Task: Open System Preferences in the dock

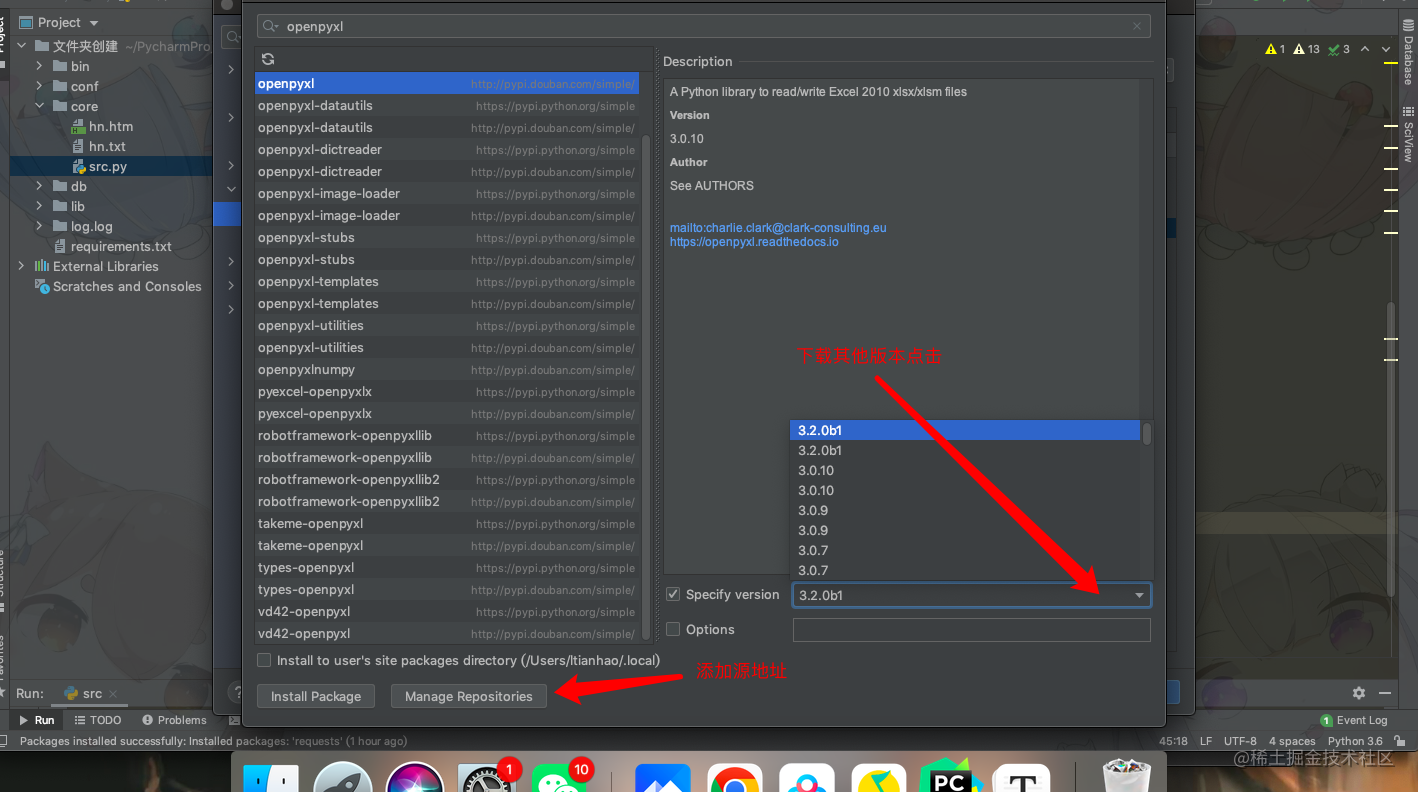Action: (487, 780)
